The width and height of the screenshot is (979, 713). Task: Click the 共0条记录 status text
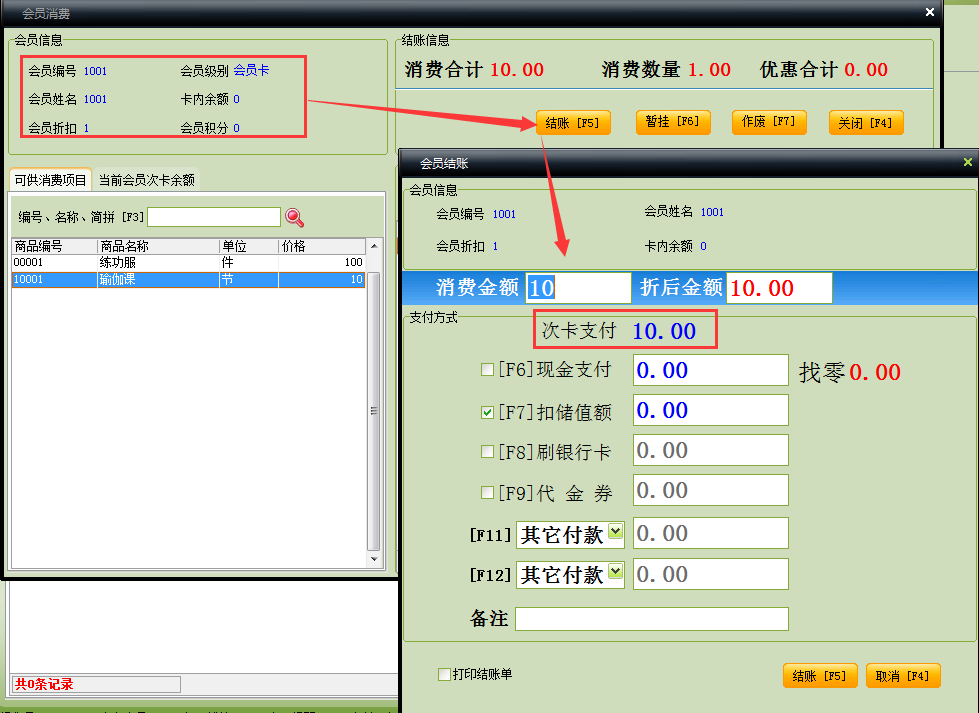44,684
